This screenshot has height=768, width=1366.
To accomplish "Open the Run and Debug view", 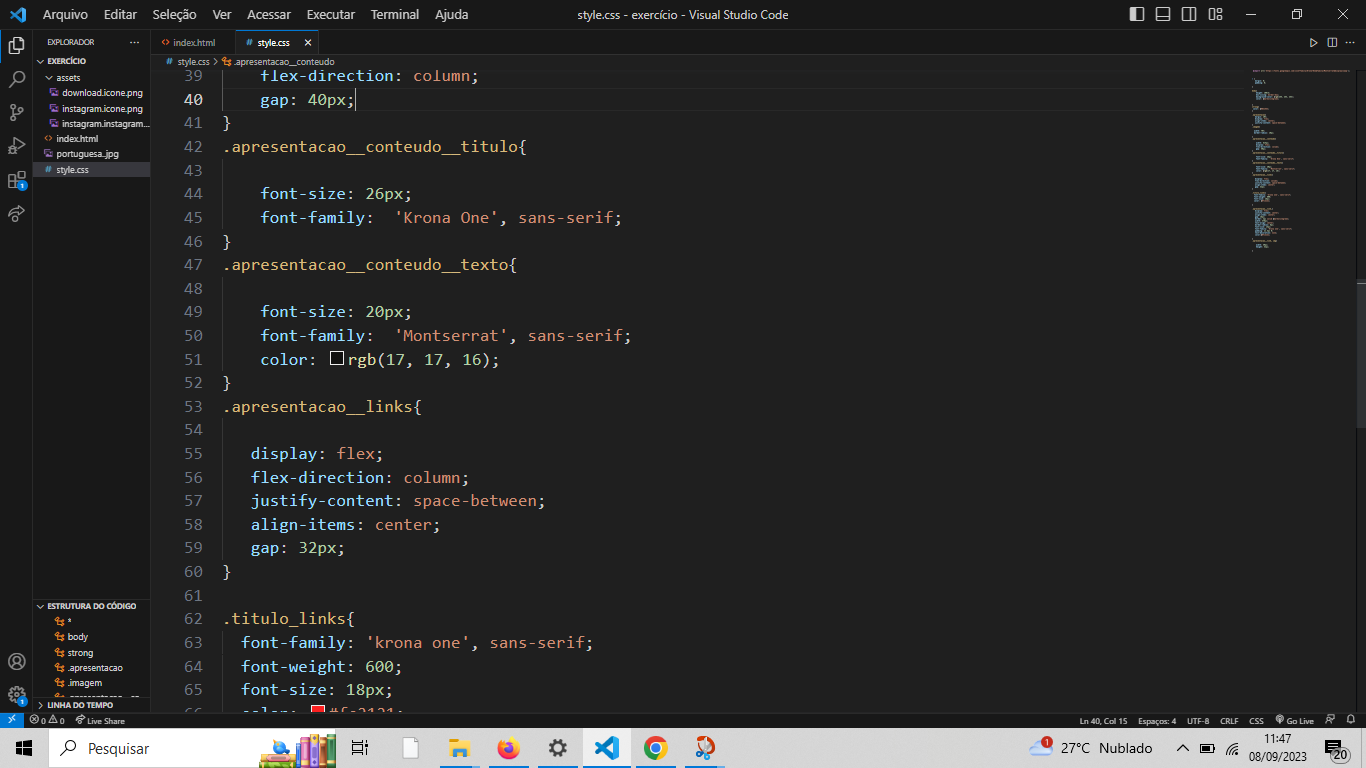I will coord(16,146).
